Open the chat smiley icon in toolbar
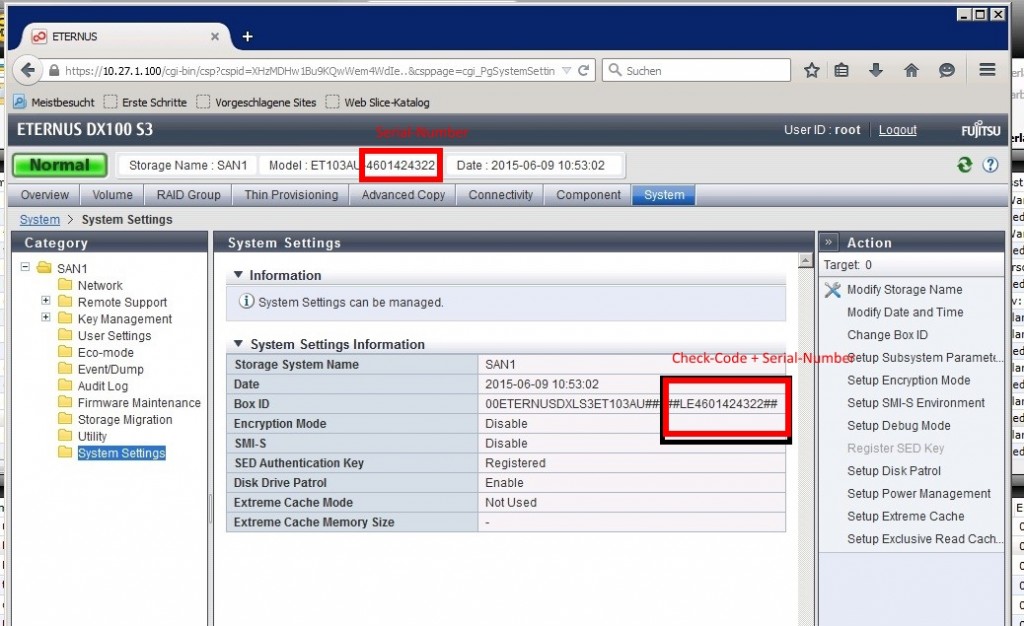Image resolution: width=1024 pixels, height=626 pixels. [x=946, y=70]
